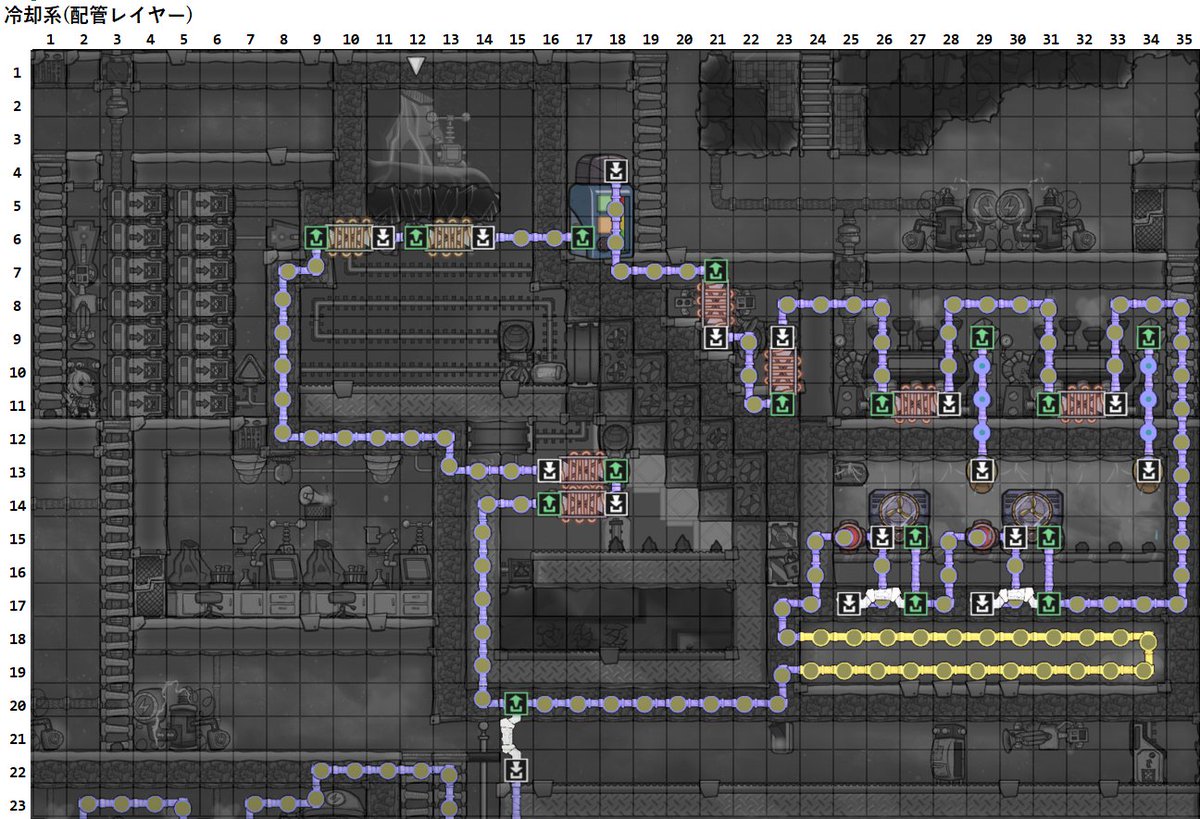
Task: Click white input port at column 18, row 14
Action: tap(617, 503)
